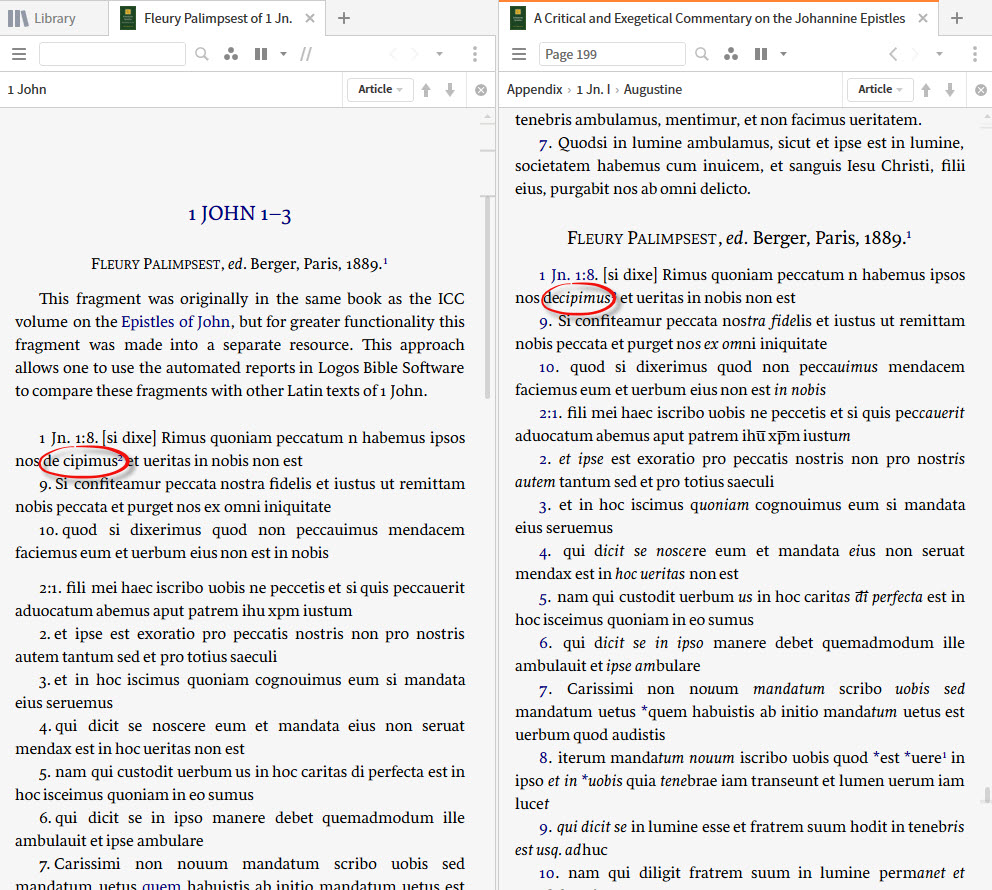Add a new tab in left pane

click(x=344, y=18)
